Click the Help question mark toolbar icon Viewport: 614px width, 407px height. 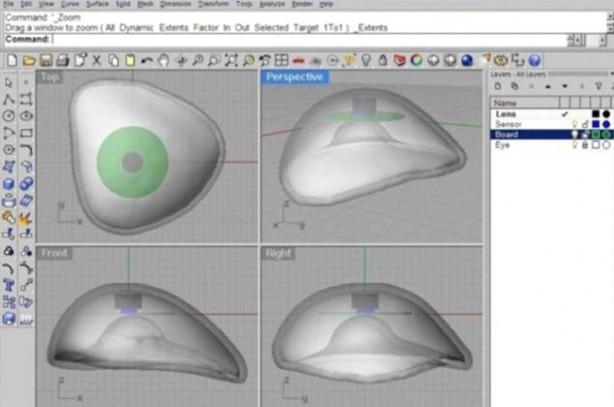[x=534, y=61]
